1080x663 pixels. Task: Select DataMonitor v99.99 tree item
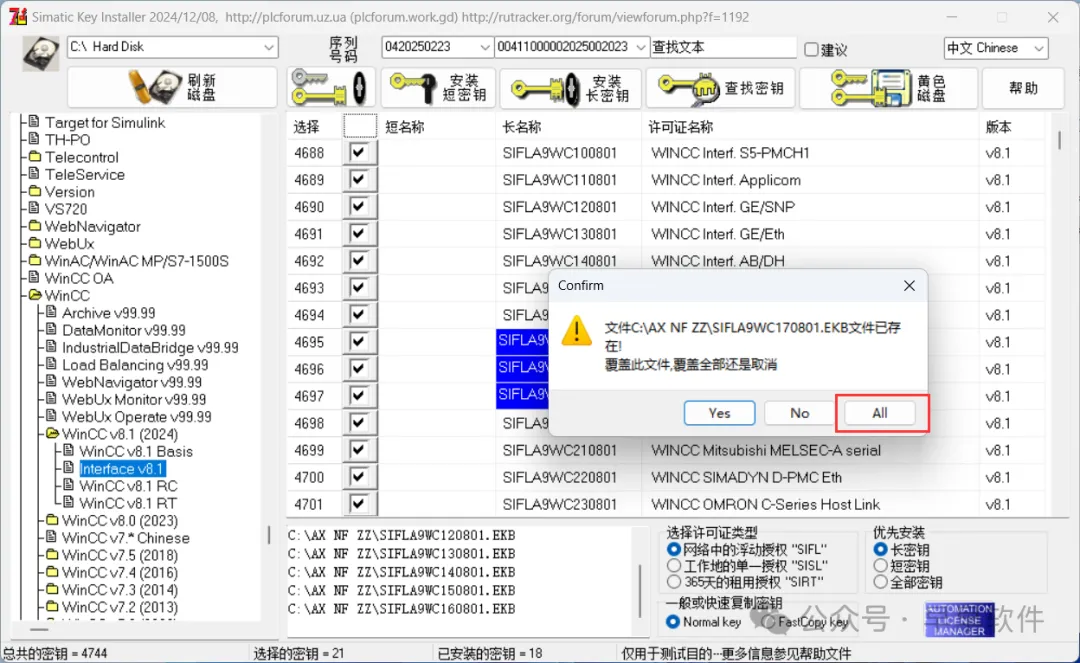(x=123, y=329)
